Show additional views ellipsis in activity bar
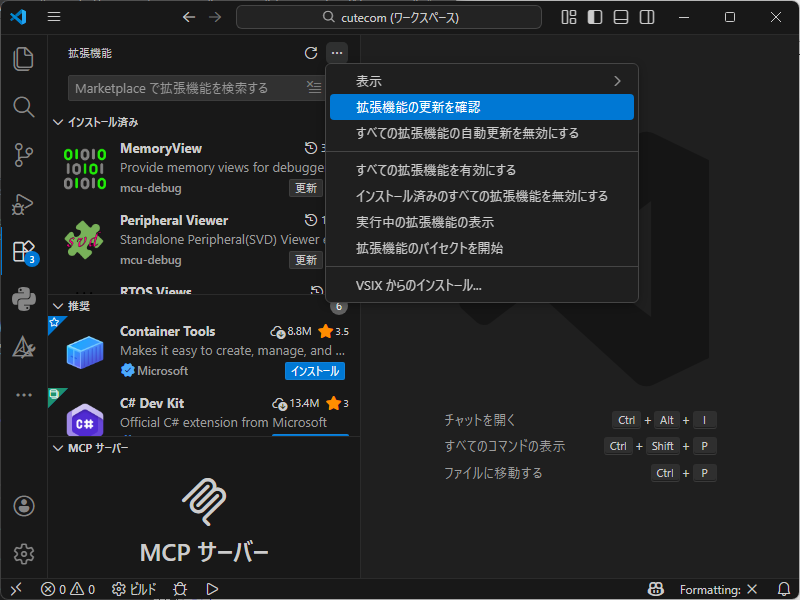 click(23, 395)
